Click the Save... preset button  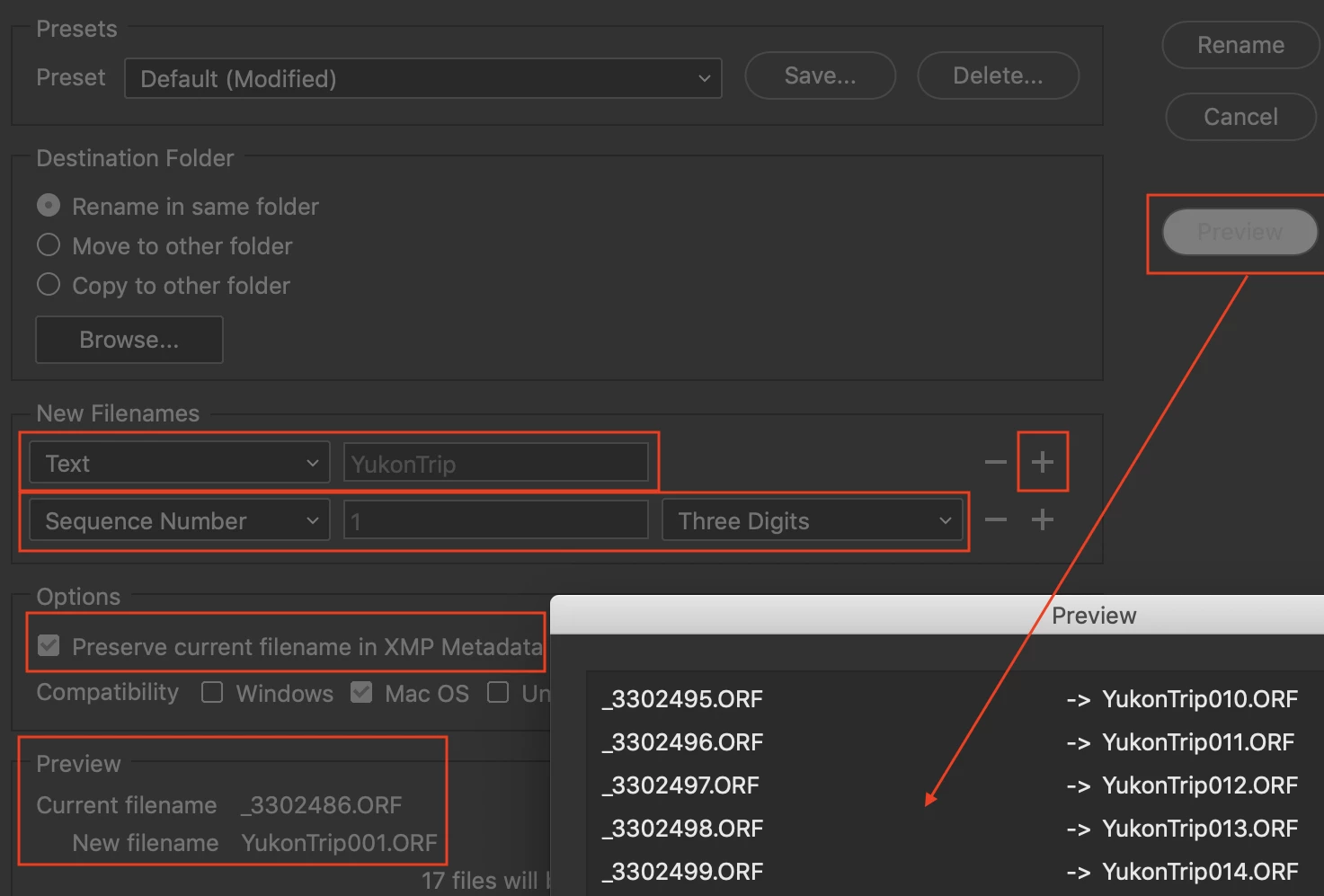[x=821, y=75]
